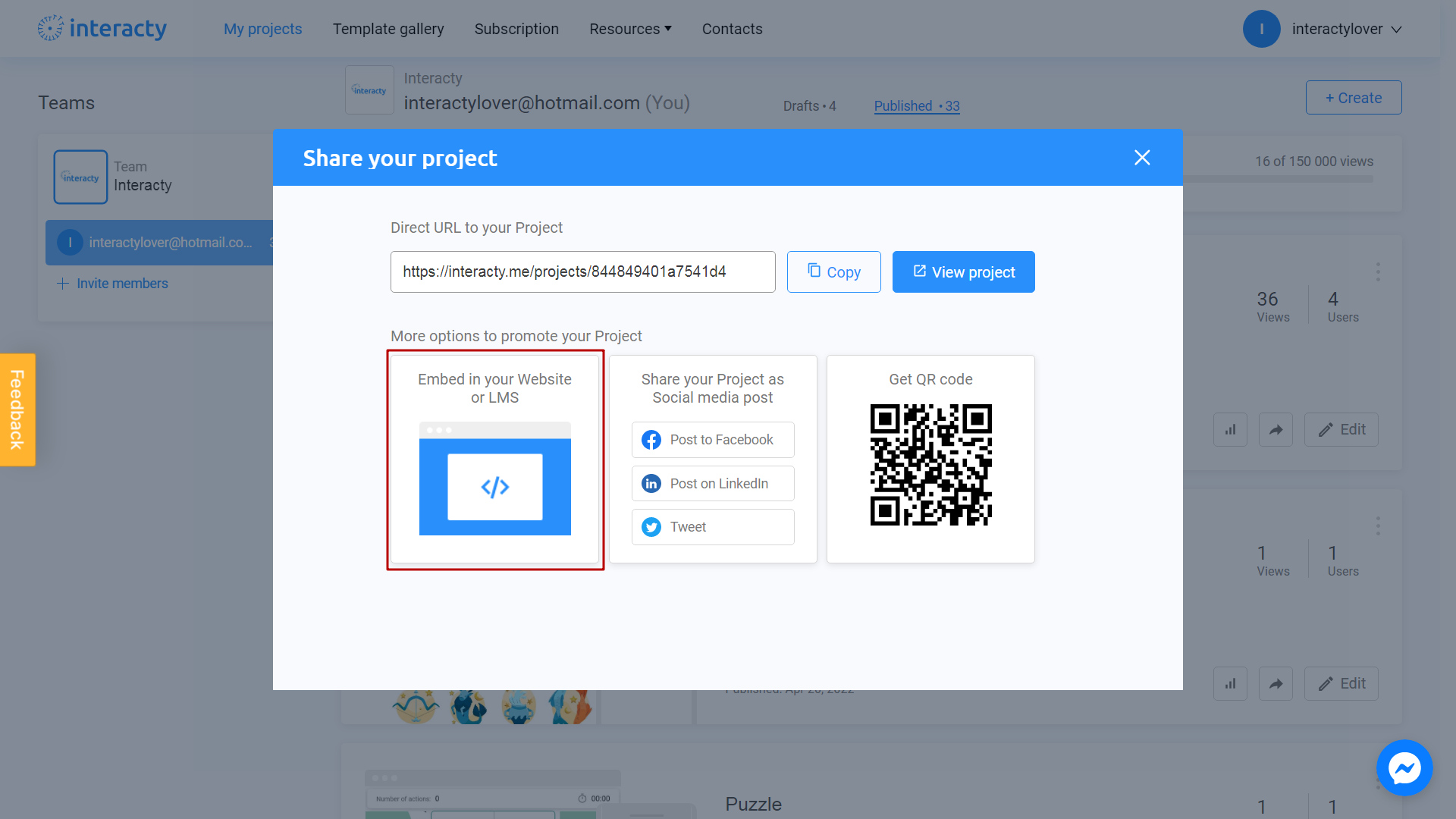This screenshot has width=1456, height=819.
Task: Click the Published •33 projects filter link
Action: pos(915,105)
